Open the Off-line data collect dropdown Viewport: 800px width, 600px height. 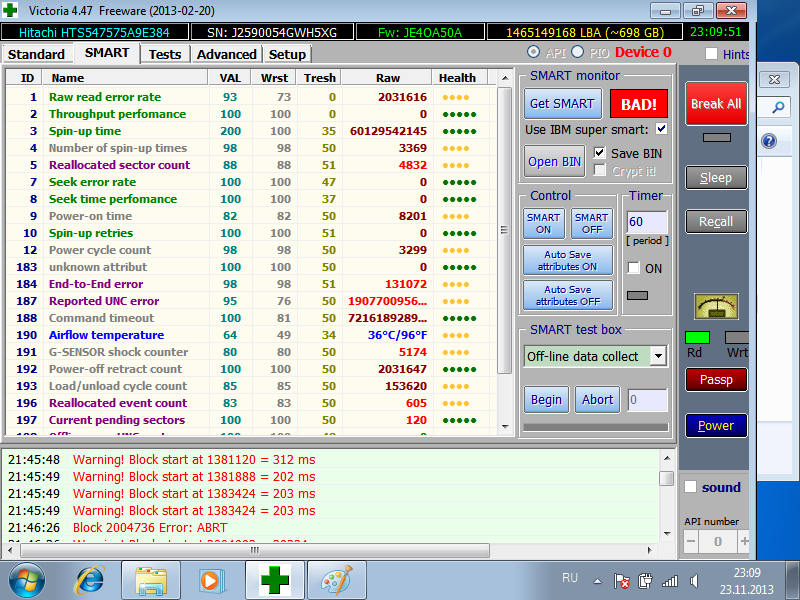658,356
